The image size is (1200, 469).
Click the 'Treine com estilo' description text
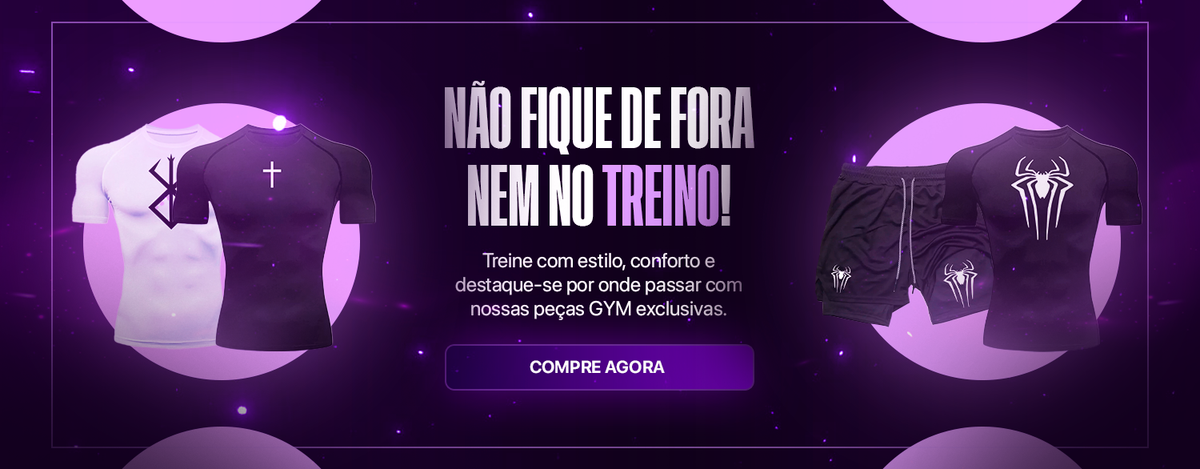599,285
